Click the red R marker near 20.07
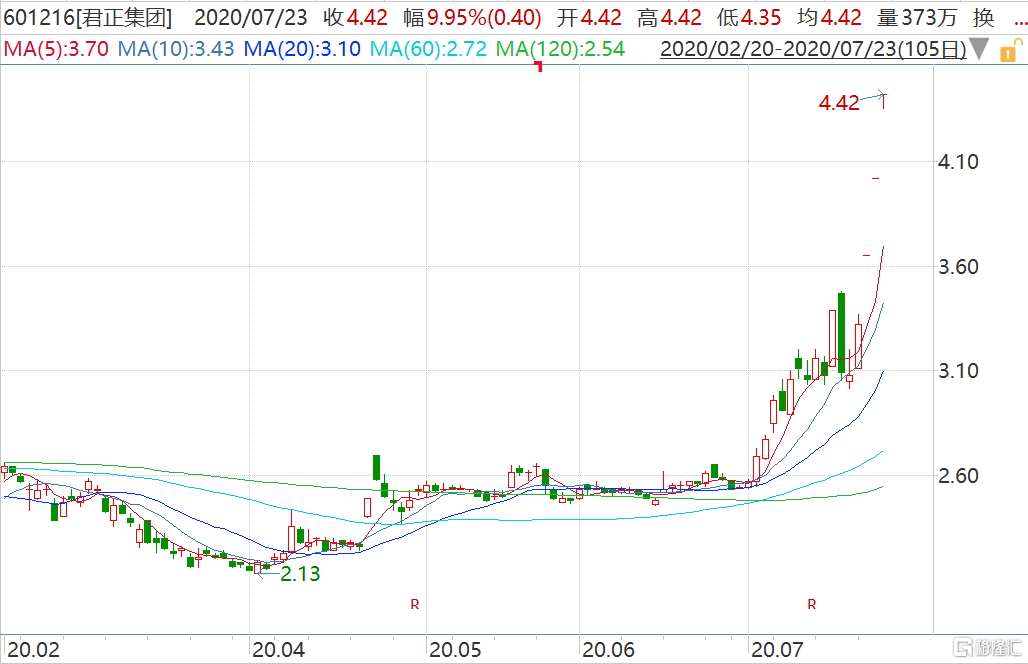The width and height of the screenshot is (1028, 664). (812, 604)
